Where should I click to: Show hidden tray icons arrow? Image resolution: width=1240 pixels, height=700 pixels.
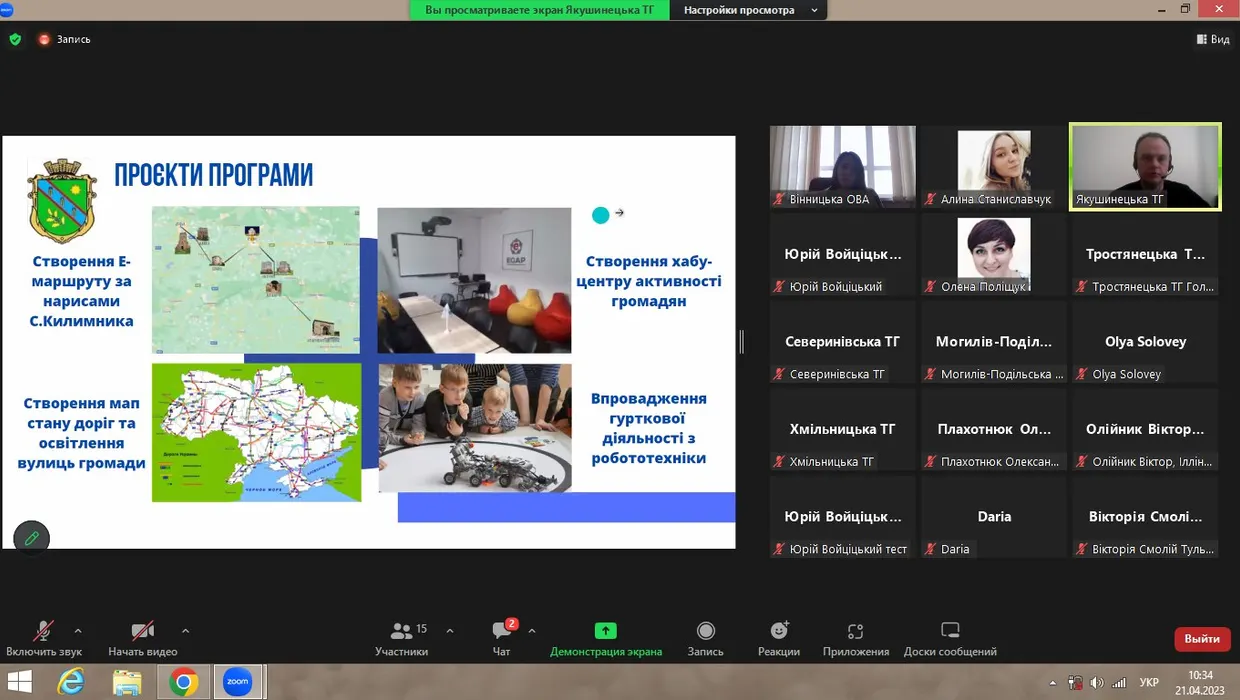pos(1051,682)
